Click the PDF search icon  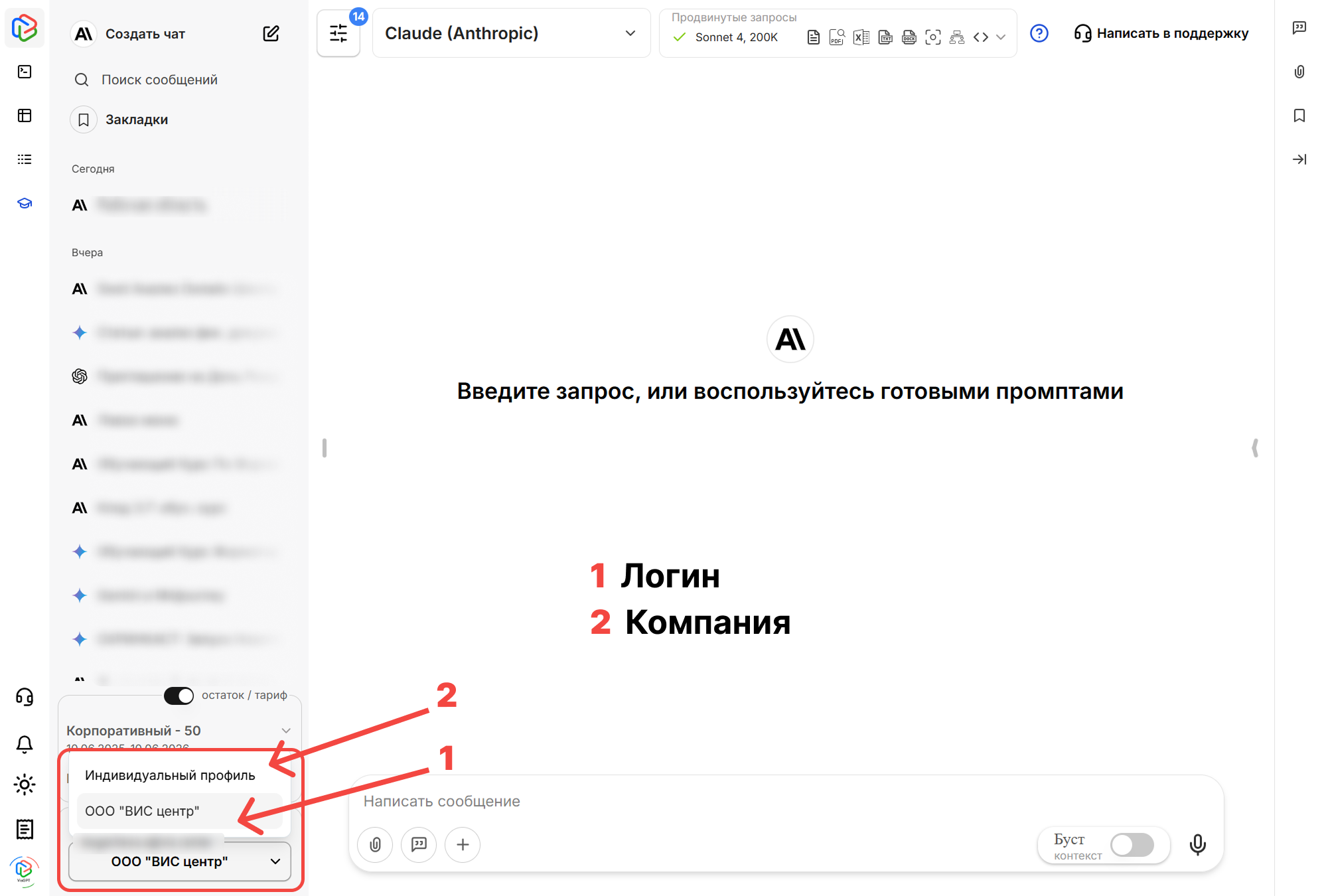pos(837,37)
